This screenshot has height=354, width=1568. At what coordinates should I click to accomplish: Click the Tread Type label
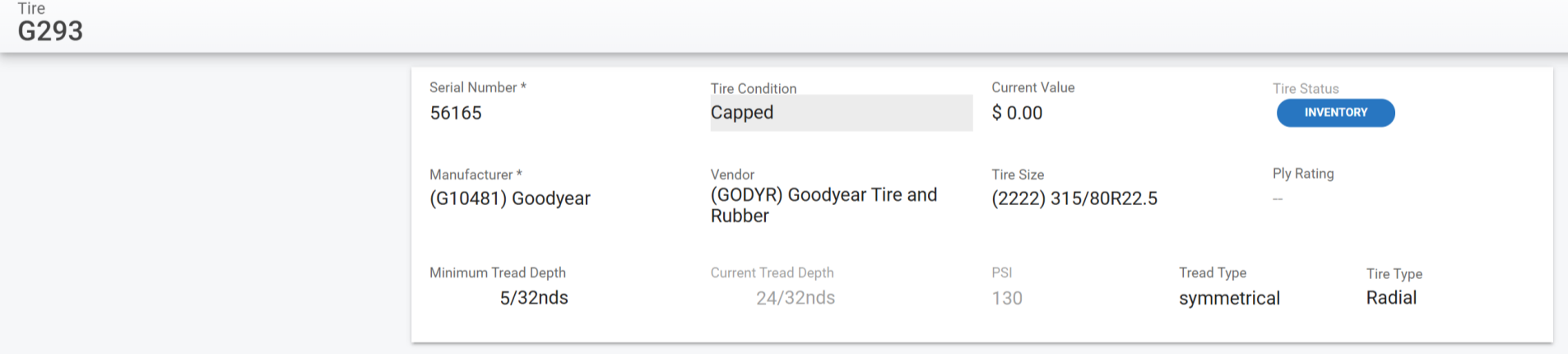1213,272
